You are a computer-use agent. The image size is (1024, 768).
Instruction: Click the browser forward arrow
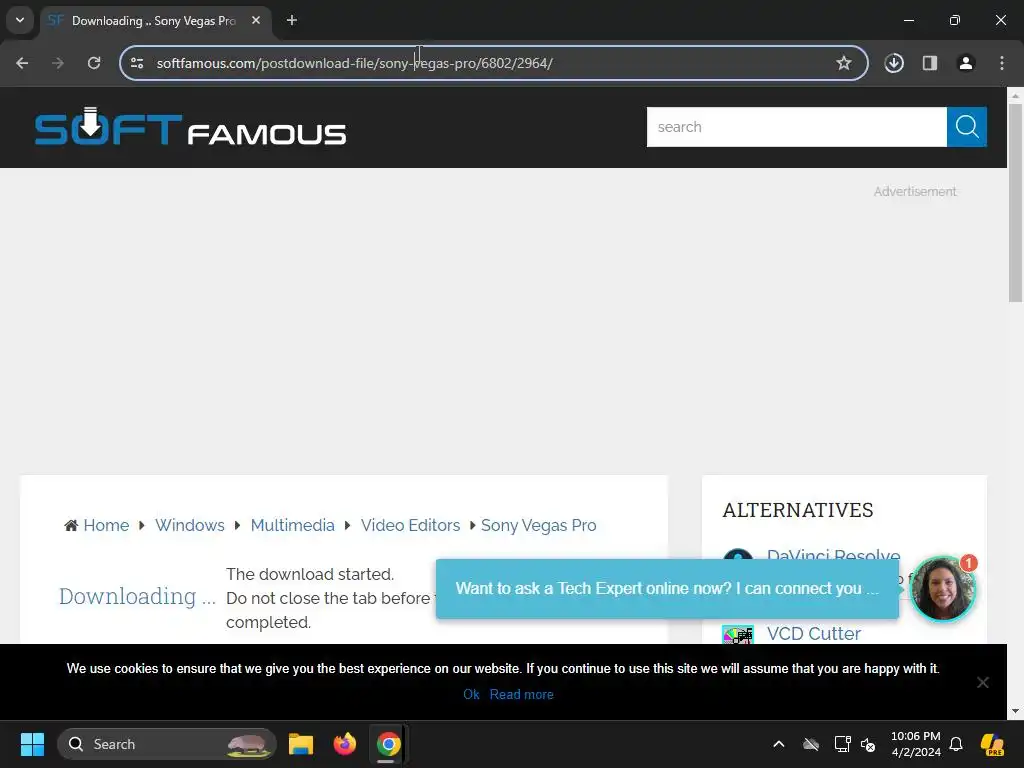(58, 63)
